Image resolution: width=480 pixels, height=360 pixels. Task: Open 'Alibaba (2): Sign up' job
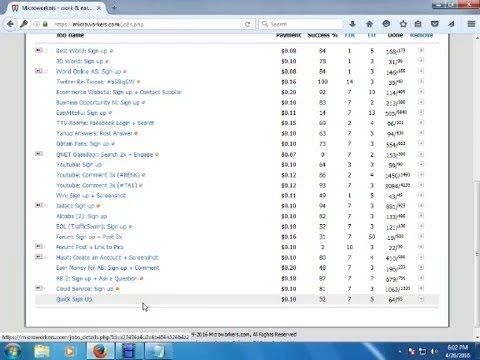[x=81, y=216]
